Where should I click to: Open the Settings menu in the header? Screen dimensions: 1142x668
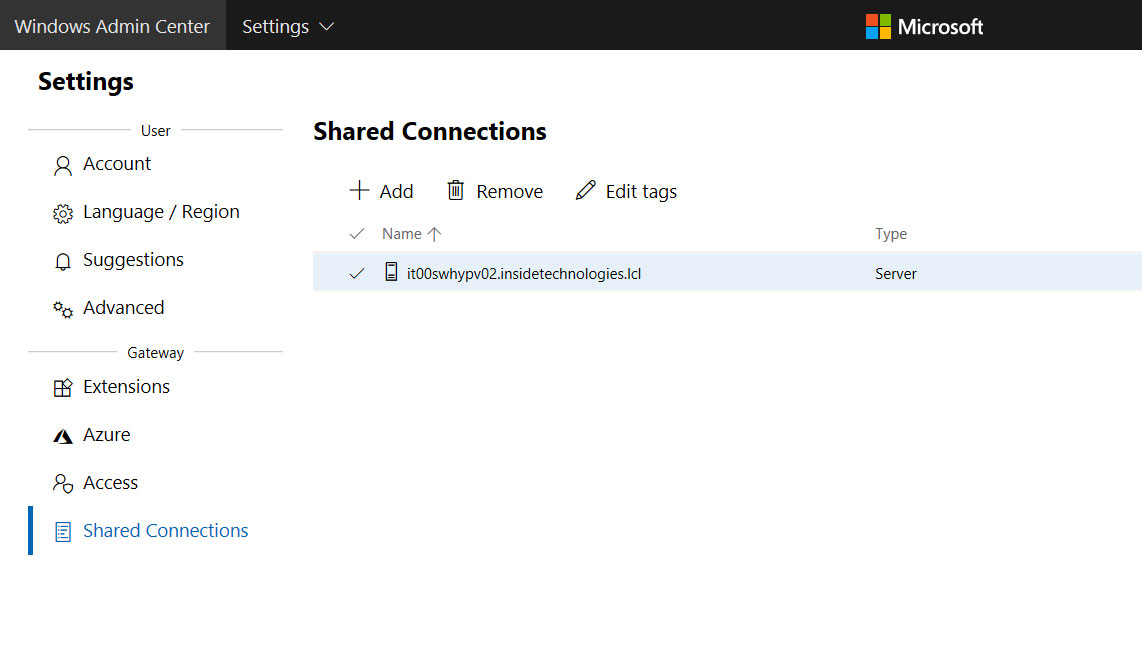[288, 26]
